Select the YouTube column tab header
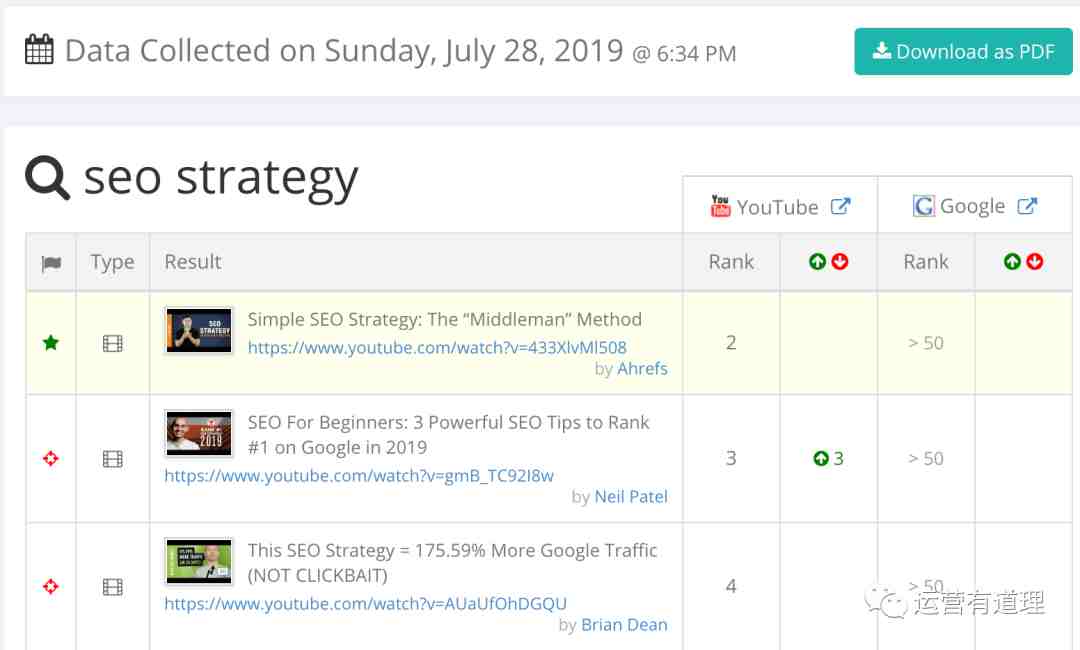Screen dimensions: 1080x650 pos(780,205)
